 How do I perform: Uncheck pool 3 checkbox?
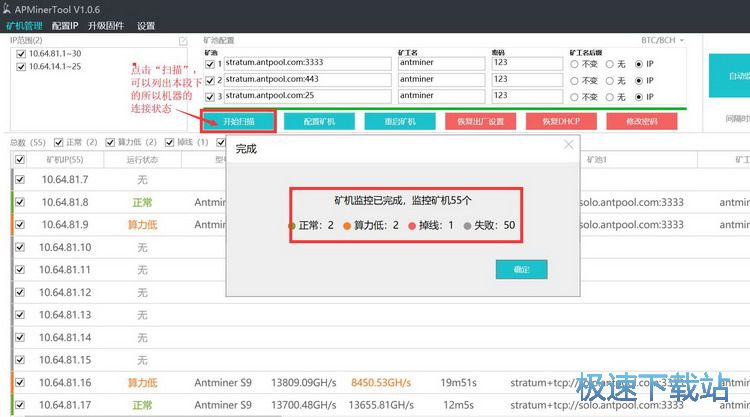coord(210,97)
